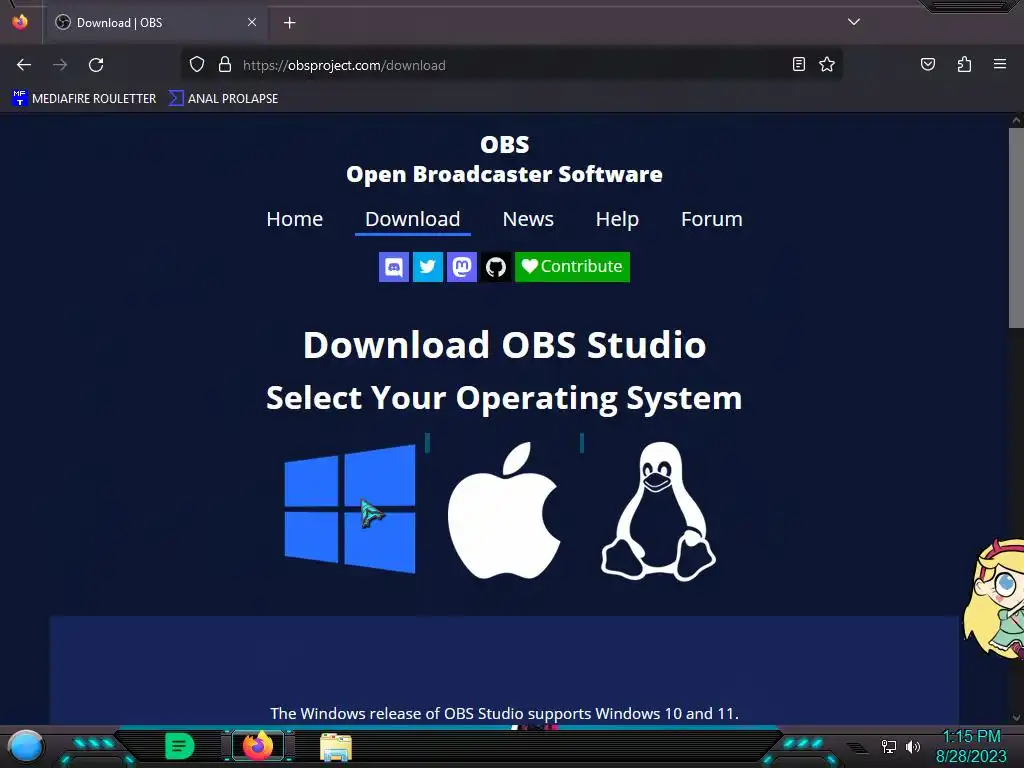Click the browser back arrow
Image resolution: width=1024 pixels, height=768 pixels.
point(24,65)
